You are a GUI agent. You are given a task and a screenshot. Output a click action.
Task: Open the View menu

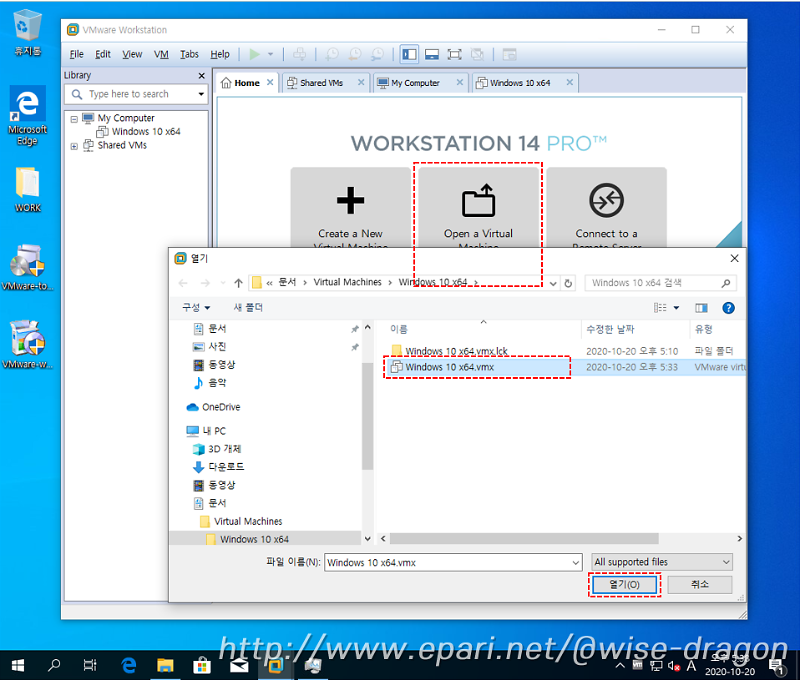132,54
